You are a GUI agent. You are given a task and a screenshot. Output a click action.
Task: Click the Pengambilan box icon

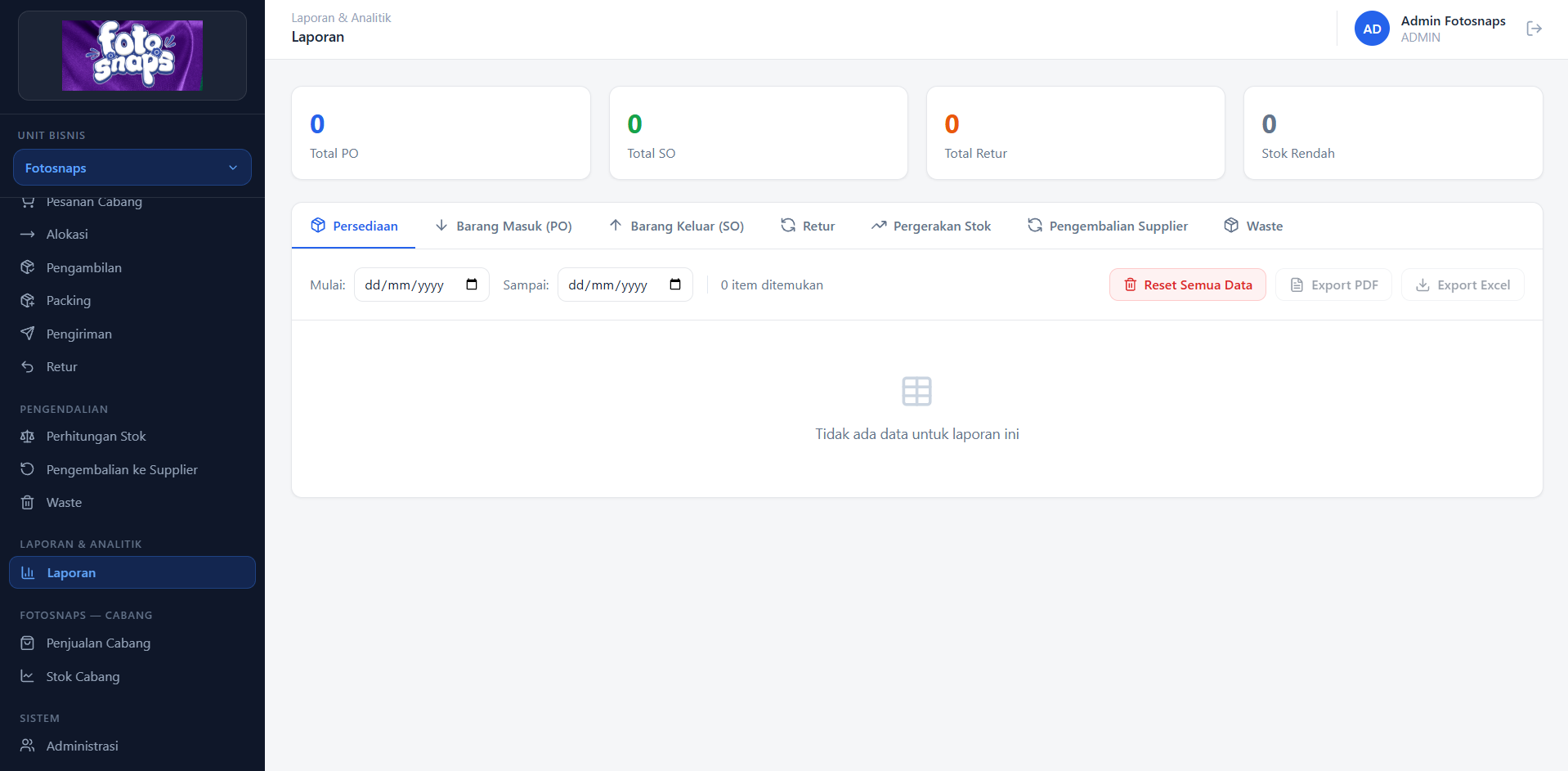[x=28, y=267]
